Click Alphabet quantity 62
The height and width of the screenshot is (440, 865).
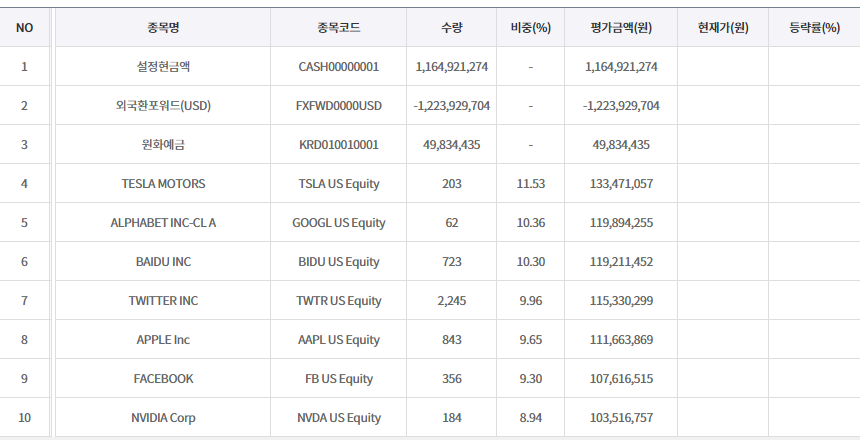452,223
